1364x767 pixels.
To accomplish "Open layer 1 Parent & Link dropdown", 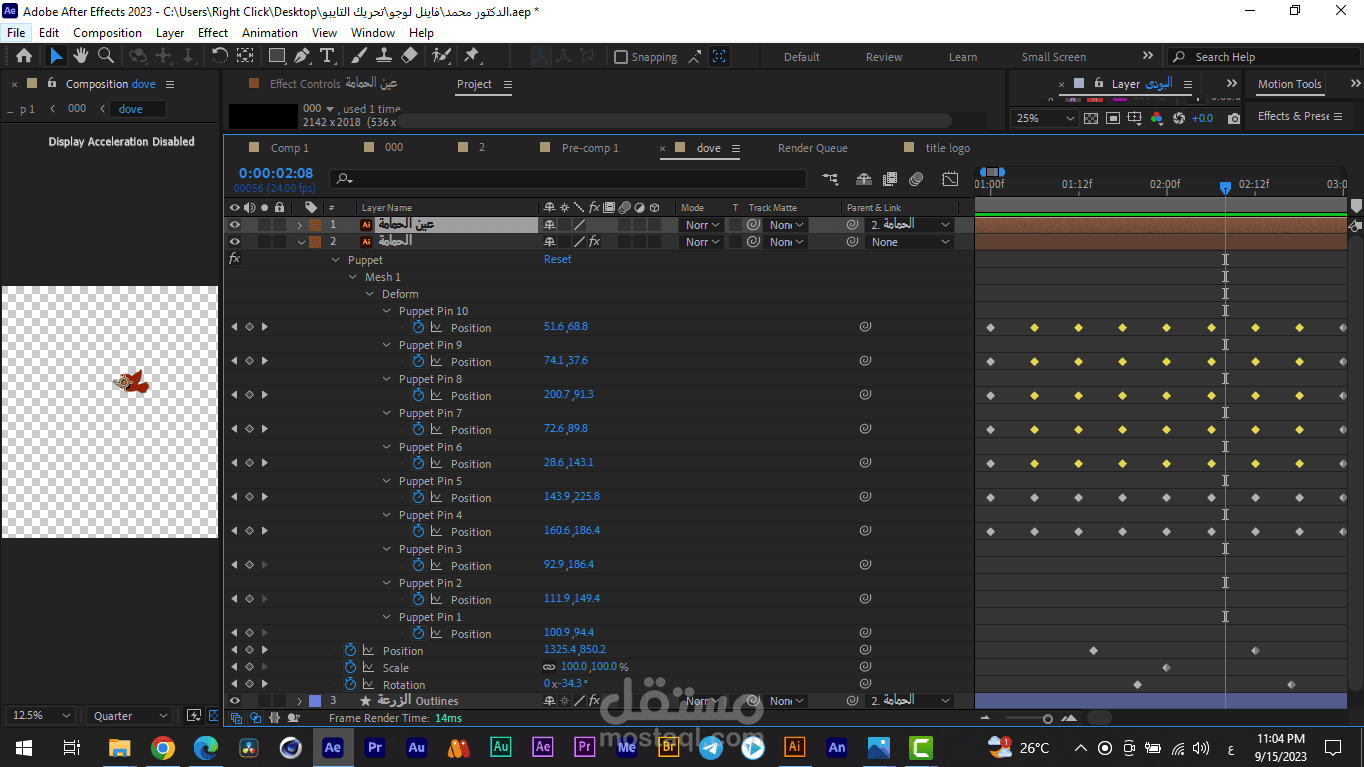I will 910,225.
